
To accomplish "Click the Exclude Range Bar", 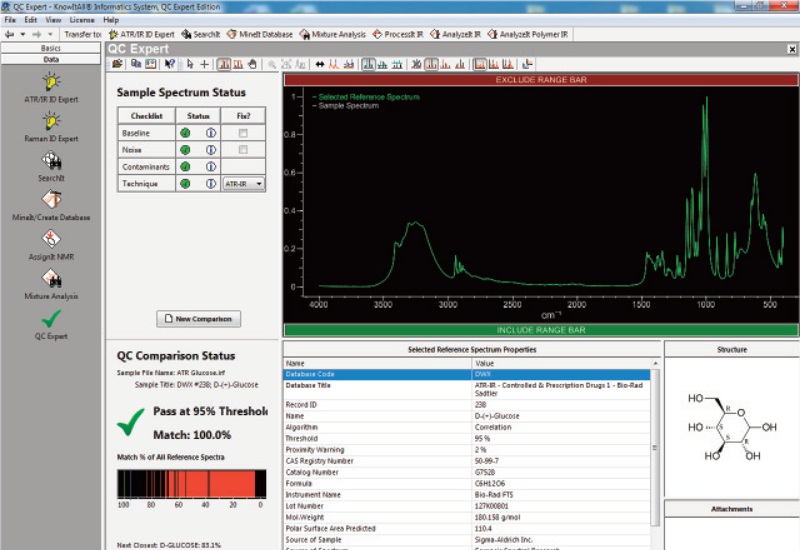I will [x=540, y=79].
